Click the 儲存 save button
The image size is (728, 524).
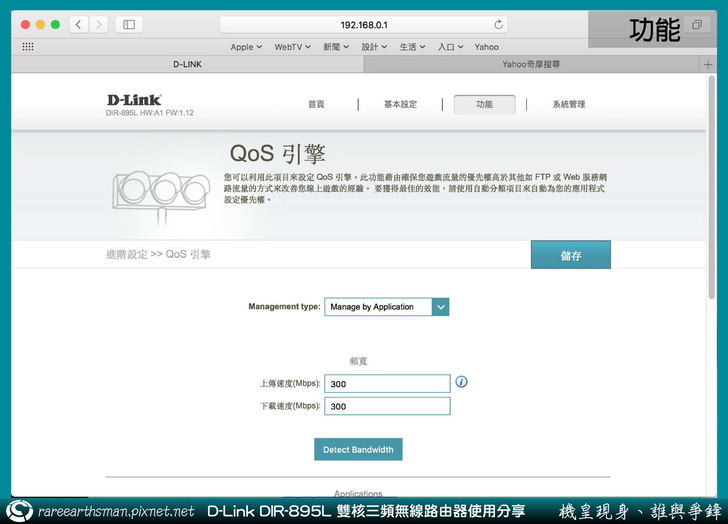(571, 255)
